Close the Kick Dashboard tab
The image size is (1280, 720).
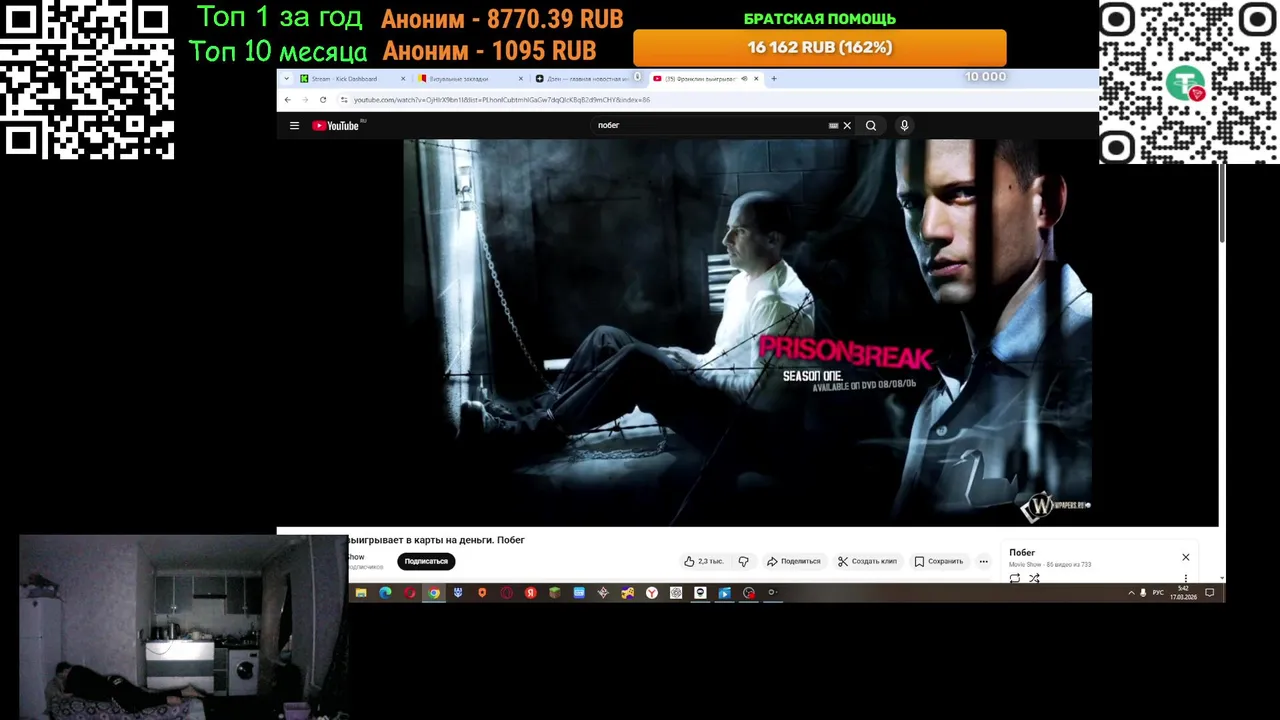[404, 79]
